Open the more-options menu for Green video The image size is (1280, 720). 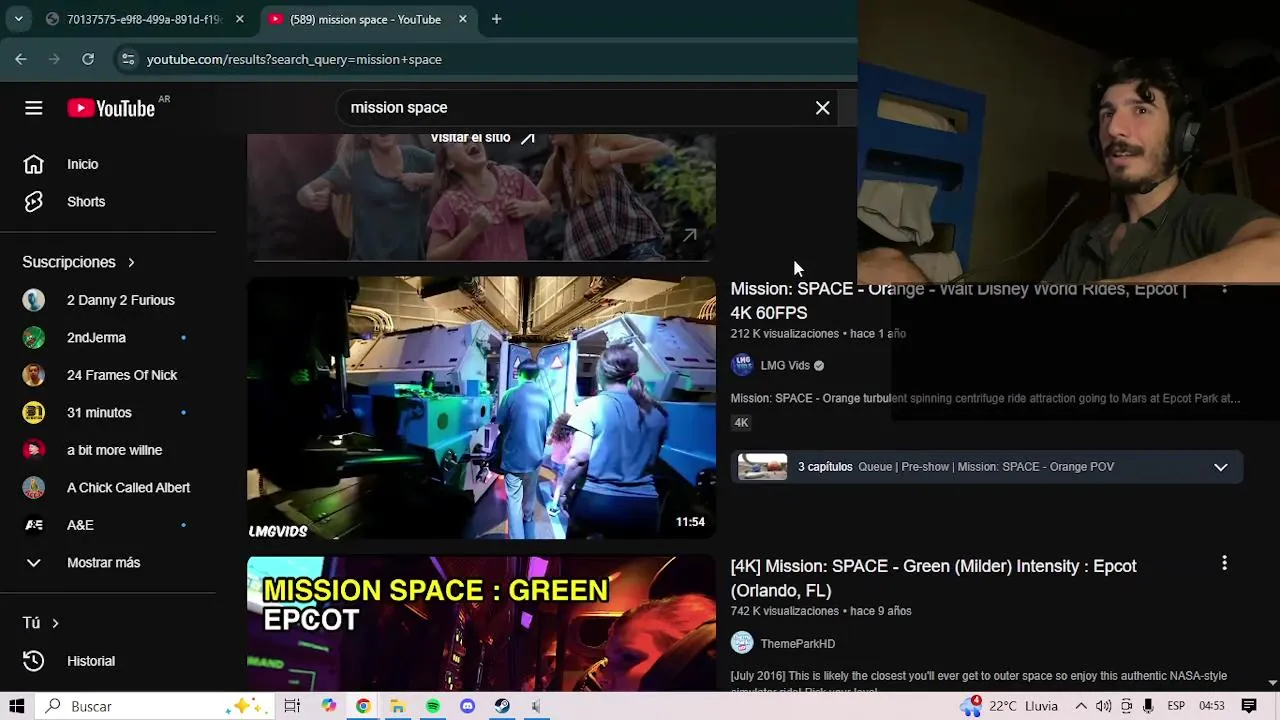coord(1224,564)
